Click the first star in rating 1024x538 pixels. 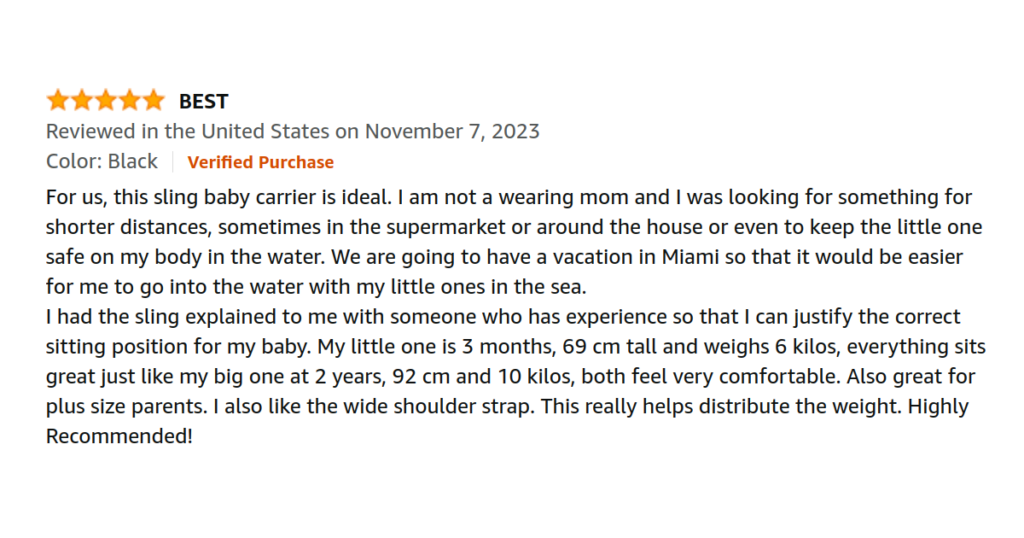click(58, 101)
